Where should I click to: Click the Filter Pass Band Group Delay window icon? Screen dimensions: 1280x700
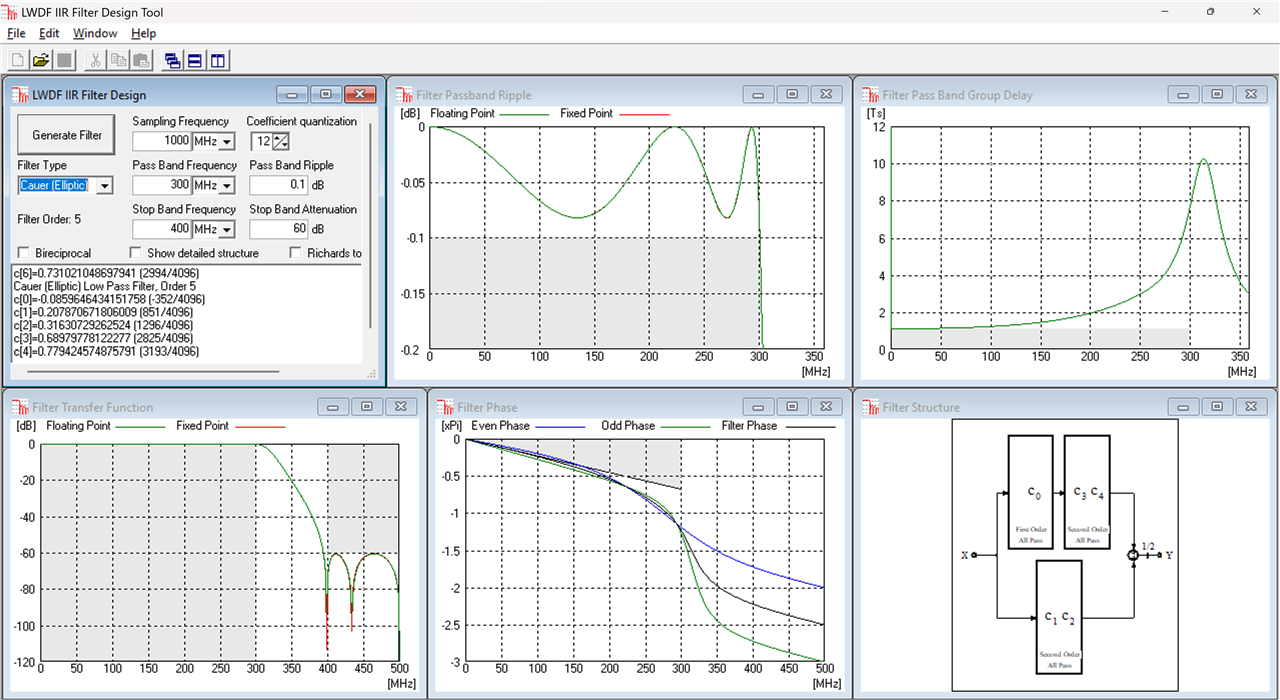click(870, 95)
